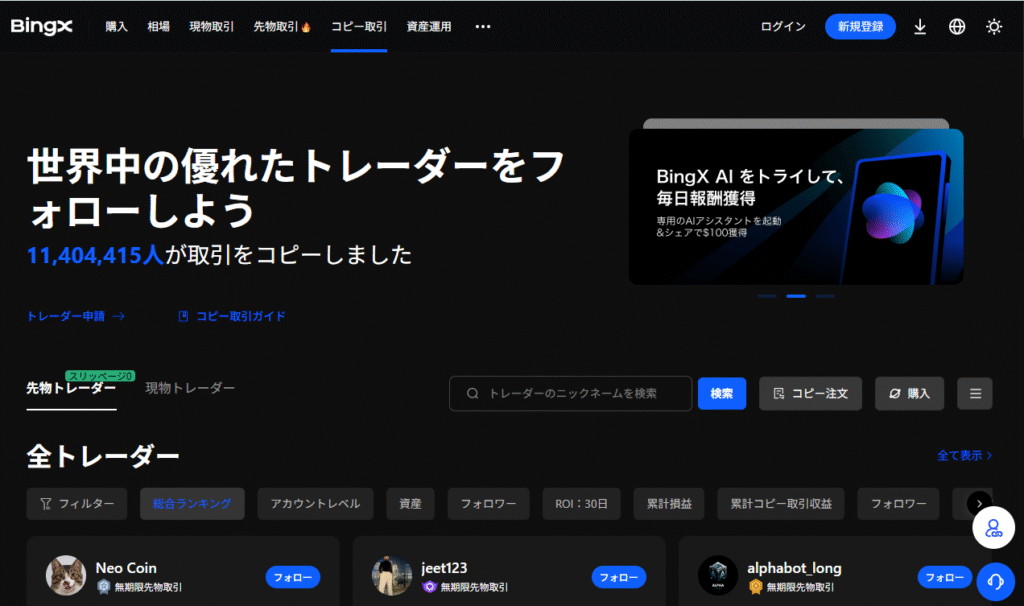Click the BingX logo
The image size is (1024, 606).
(42, 27)
